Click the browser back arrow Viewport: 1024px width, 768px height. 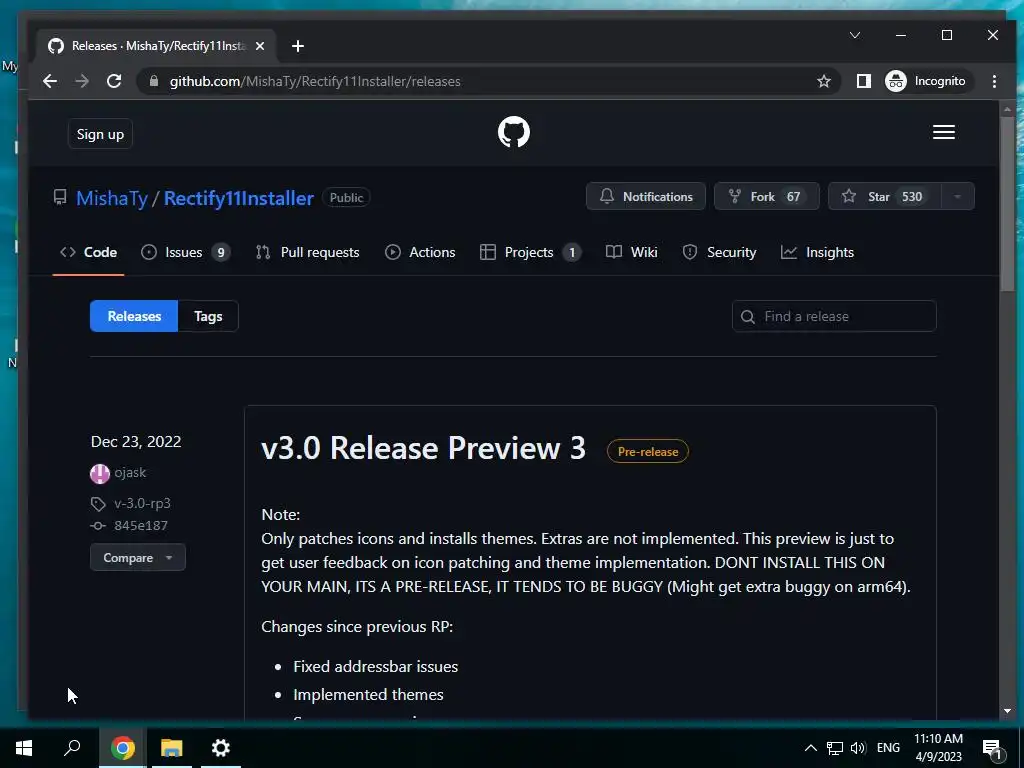click(50, 81)
